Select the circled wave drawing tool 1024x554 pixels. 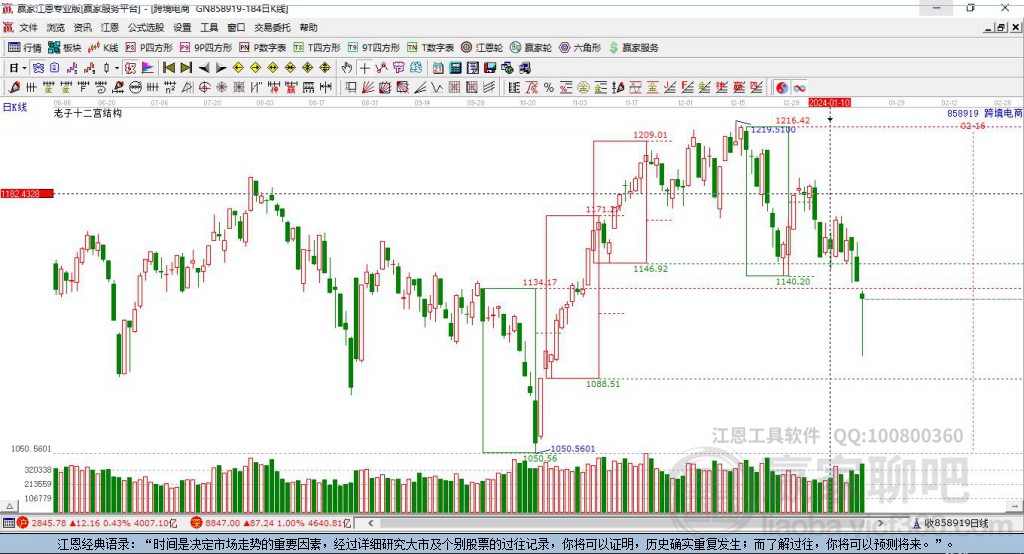[x=136, y=87]
